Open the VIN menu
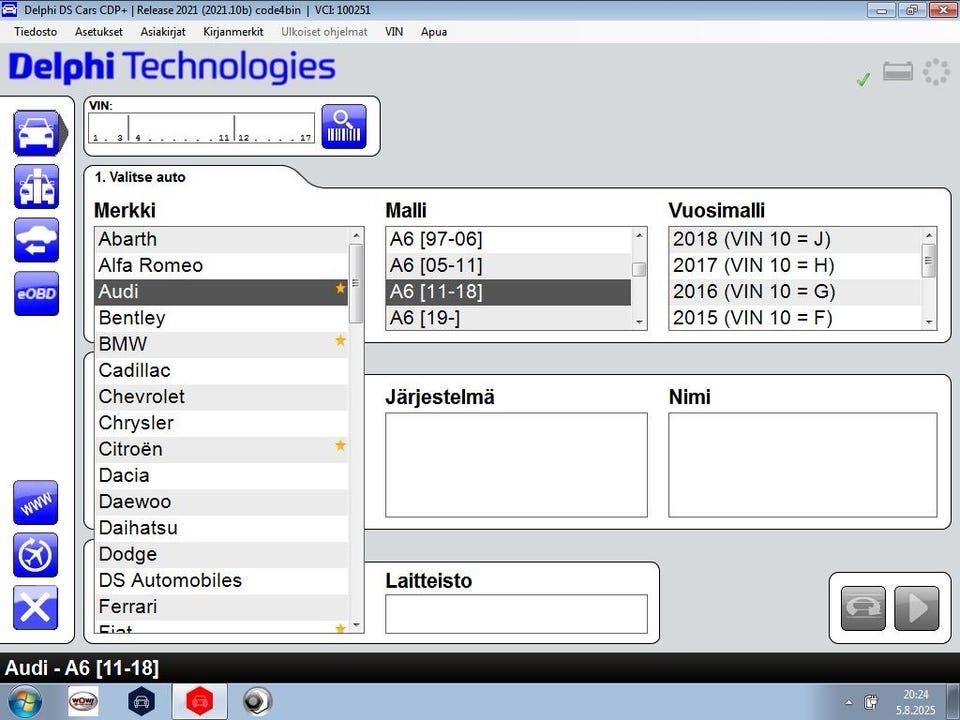Image resolution: width=960 pixels, height=720 pixels. 394,32
